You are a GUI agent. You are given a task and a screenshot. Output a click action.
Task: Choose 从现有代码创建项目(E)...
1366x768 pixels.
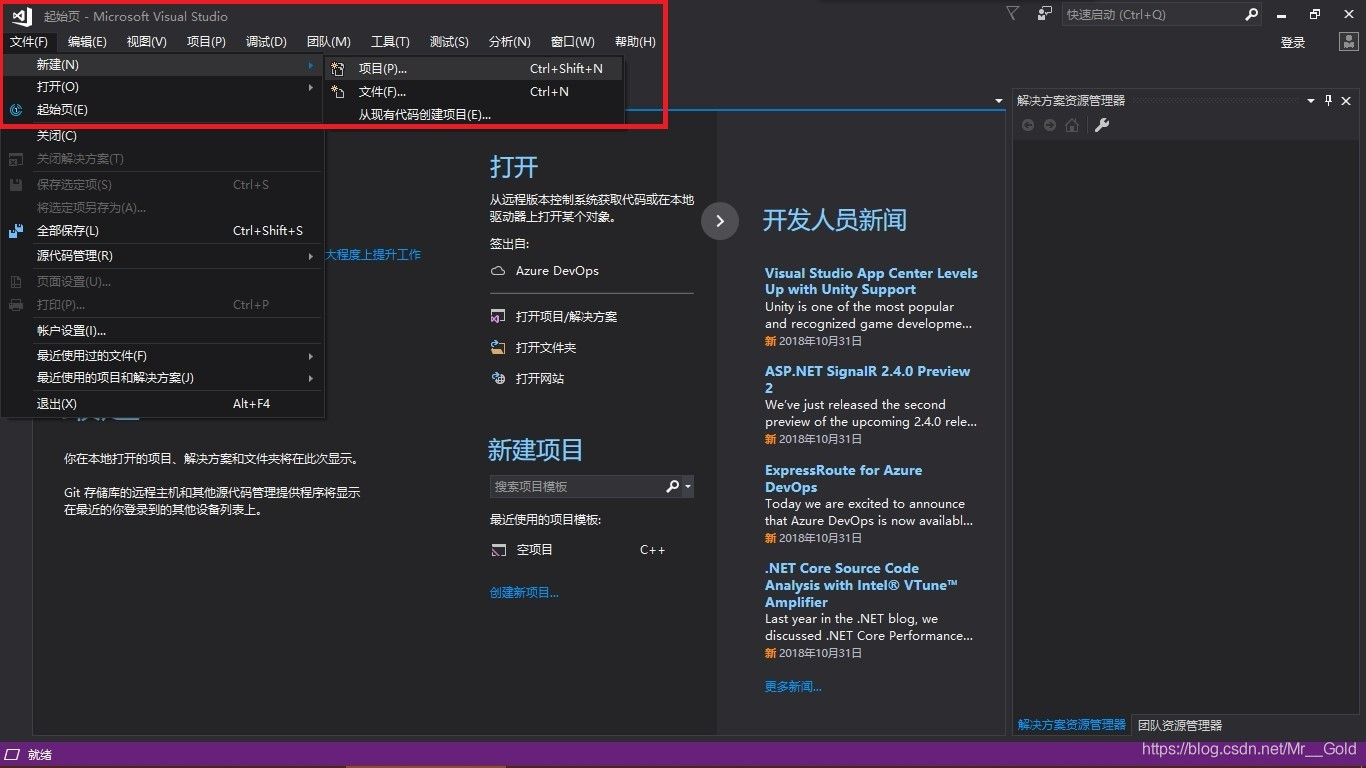click(x=472, y=115)
